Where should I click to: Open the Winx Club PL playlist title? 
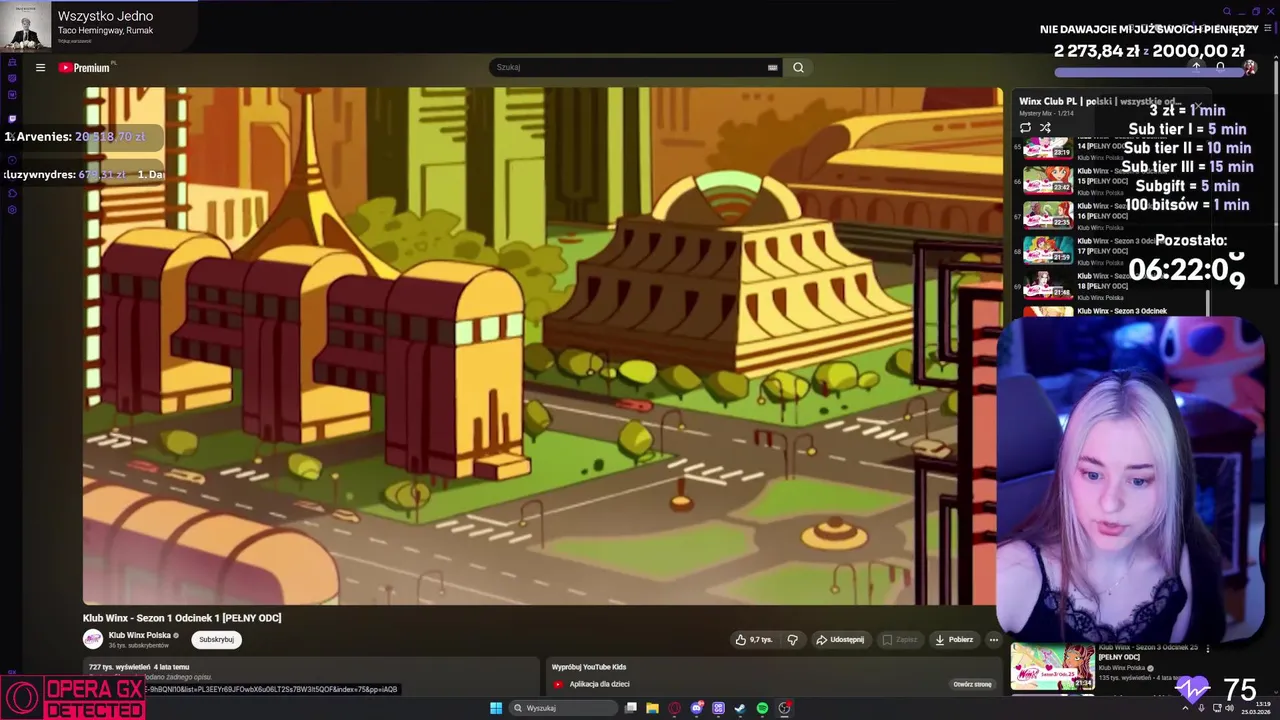1101,102
